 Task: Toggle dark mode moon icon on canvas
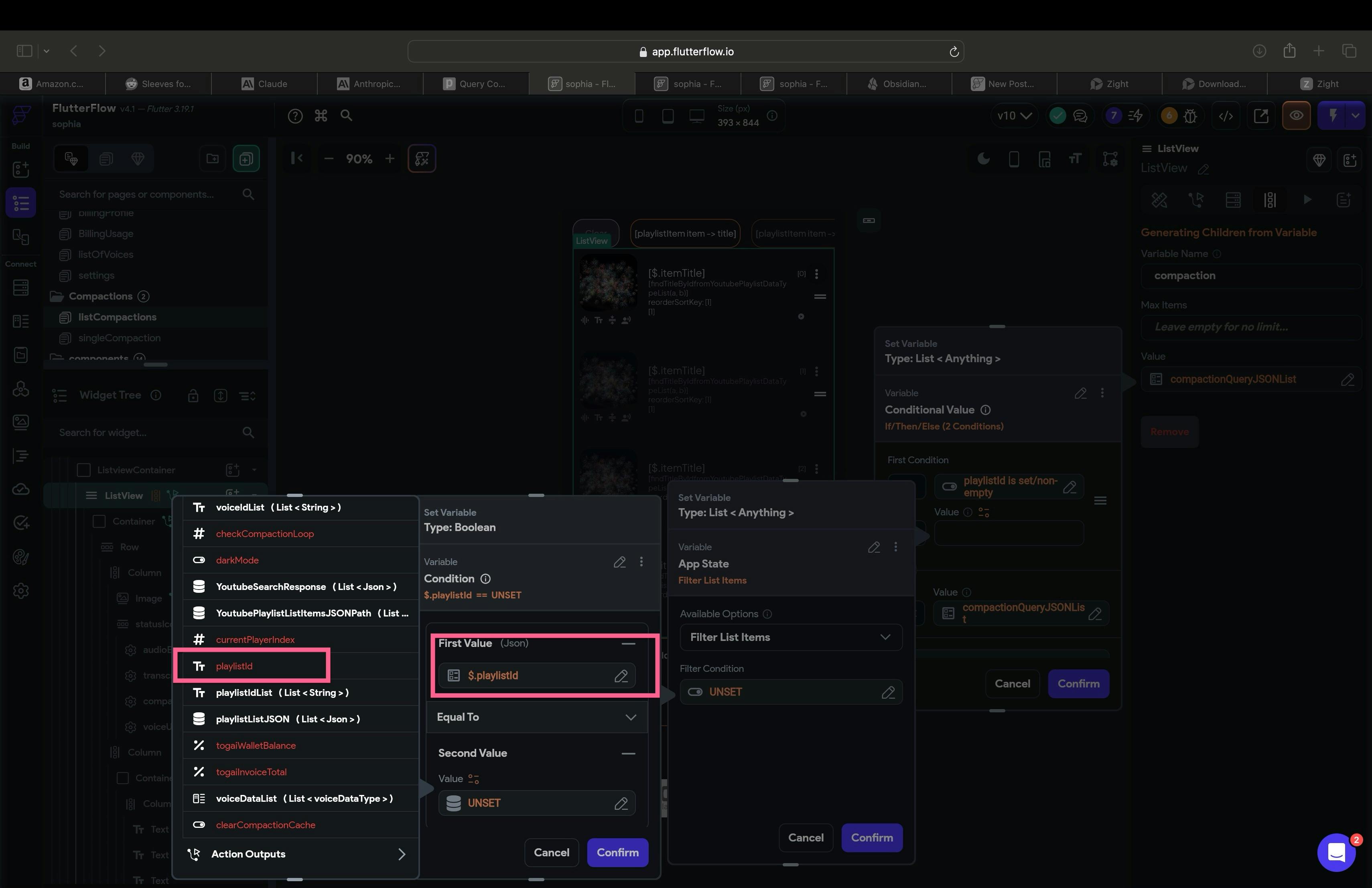tap(983, 158)
